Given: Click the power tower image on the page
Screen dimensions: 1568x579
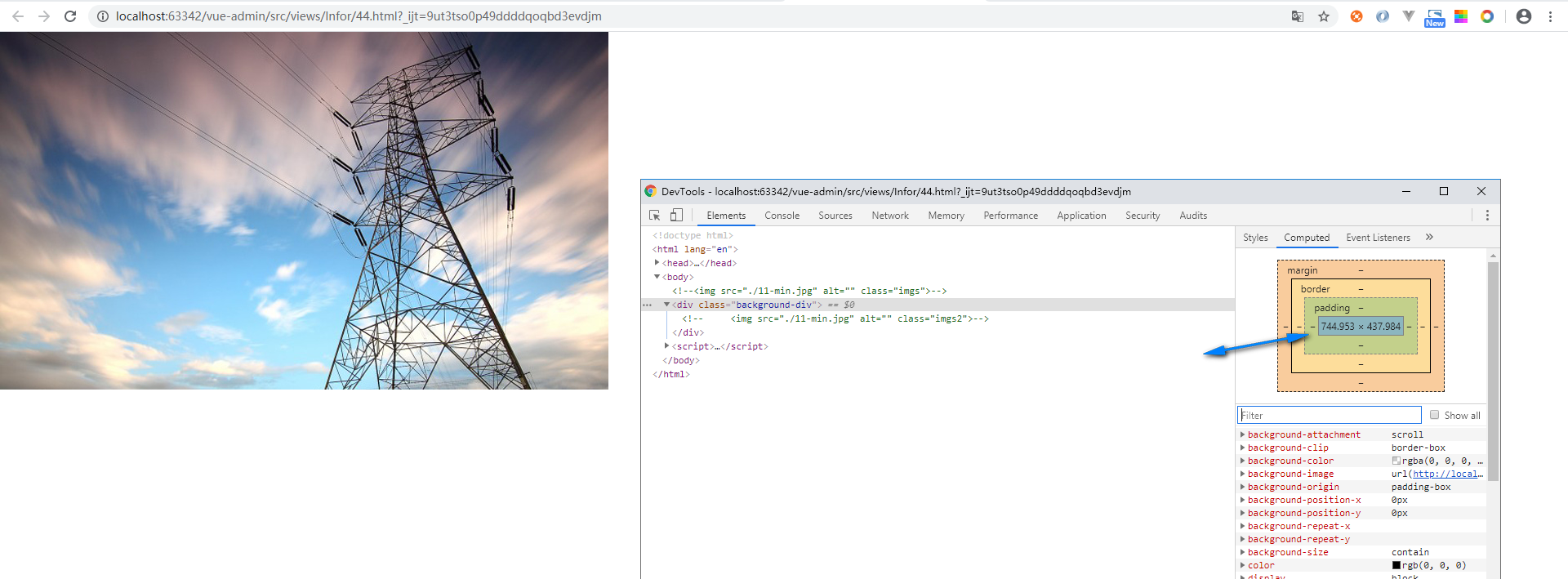Looking at the screenshot, I should point(304,211).
